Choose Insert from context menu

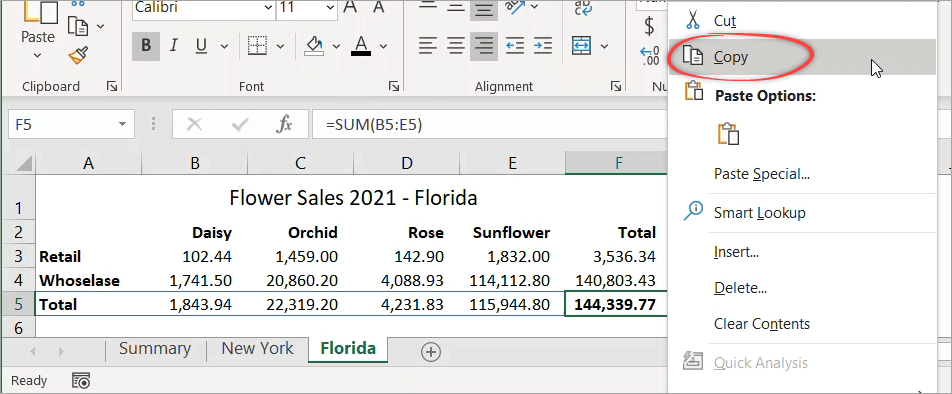point(801,251)
